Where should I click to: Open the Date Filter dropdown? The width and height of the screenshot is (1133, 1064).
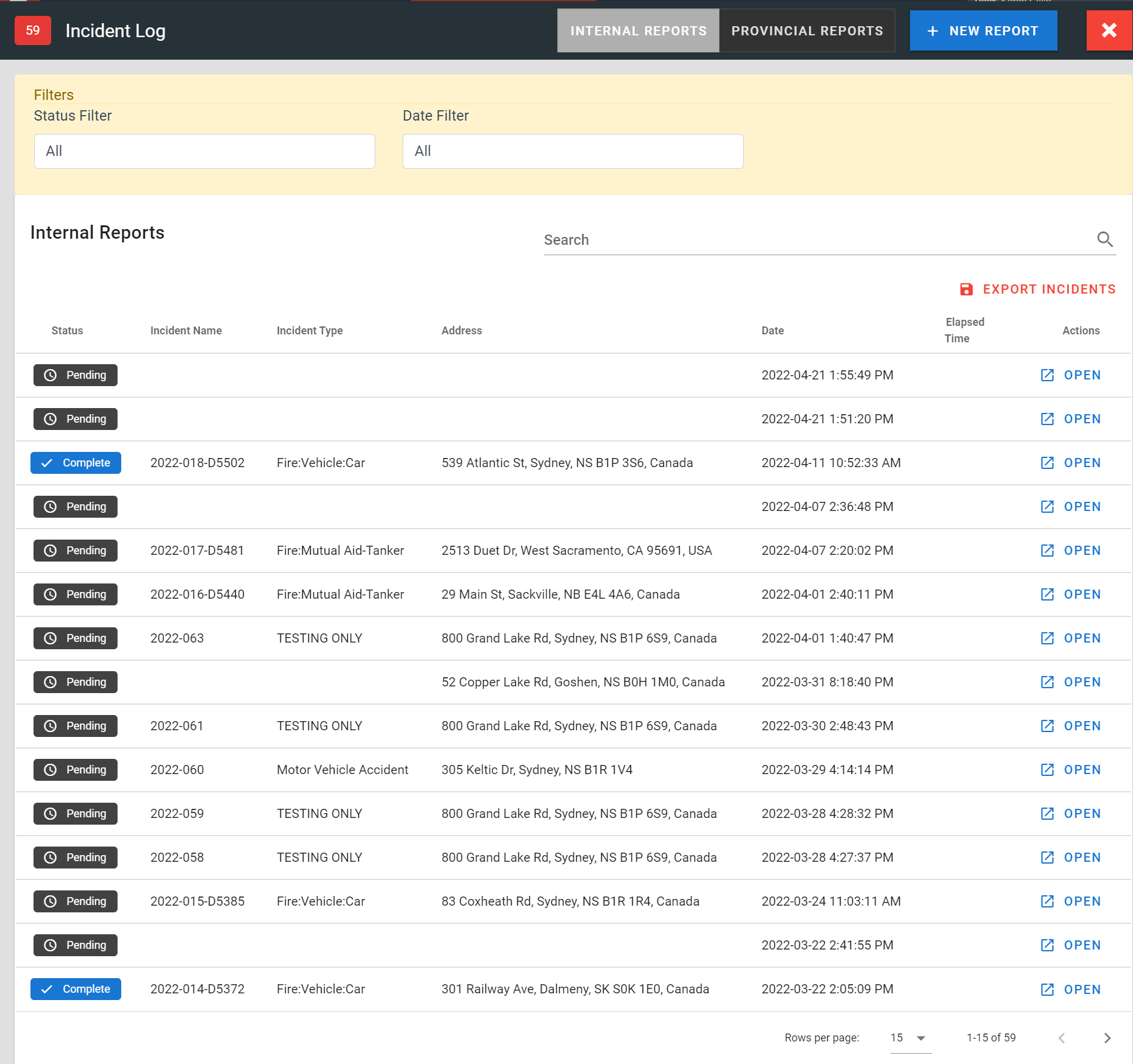573,151
